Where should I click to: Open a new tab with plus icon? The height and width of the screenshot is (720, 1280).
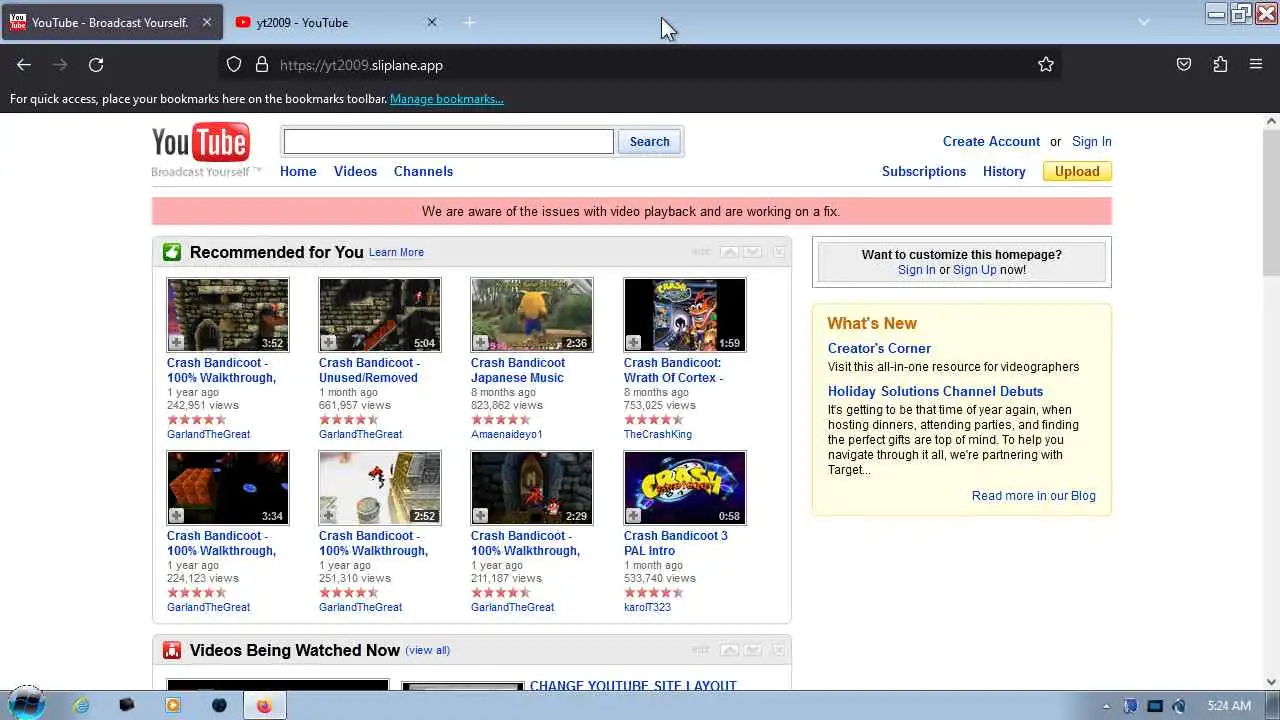pos(470,22)
